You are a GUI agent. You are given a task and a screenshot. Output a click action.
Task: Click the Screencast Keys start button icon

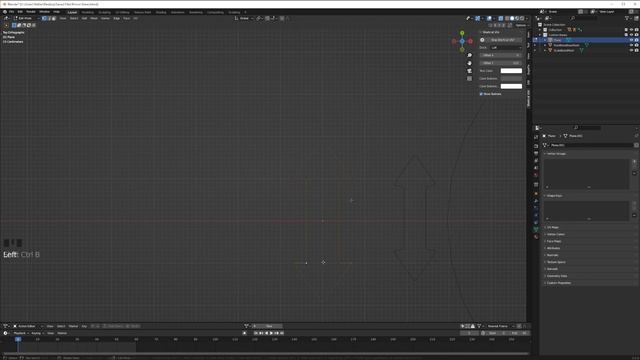pos(482,40)
